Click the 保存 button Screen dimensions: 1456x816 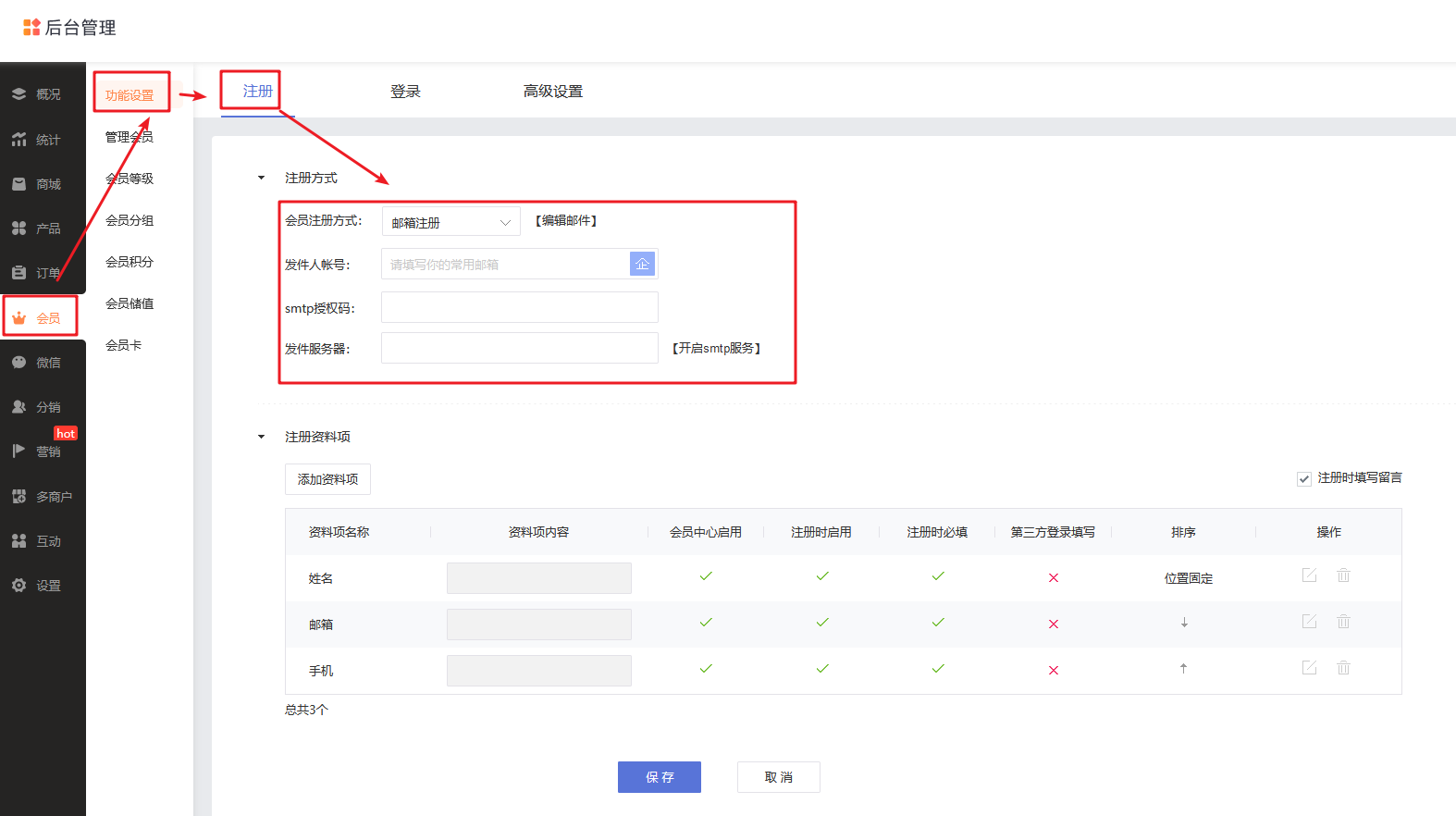pos(659,777)
